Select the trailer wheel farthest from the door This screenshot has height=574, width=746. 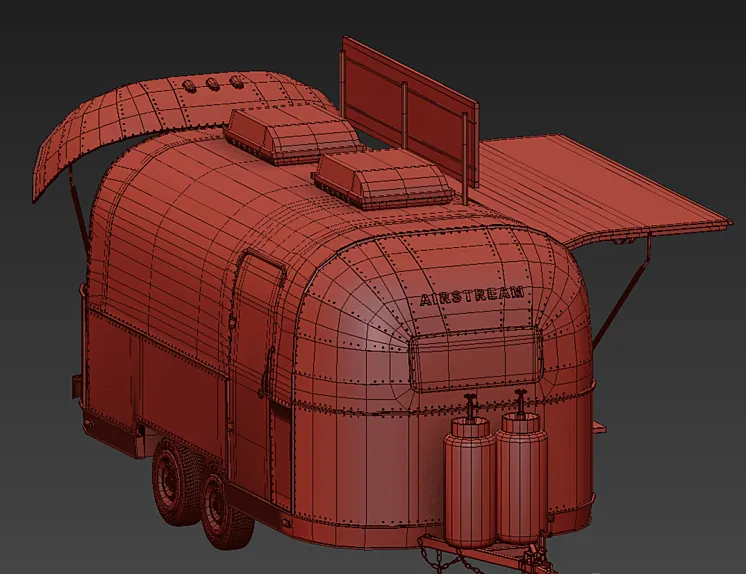tap(177, 481)
